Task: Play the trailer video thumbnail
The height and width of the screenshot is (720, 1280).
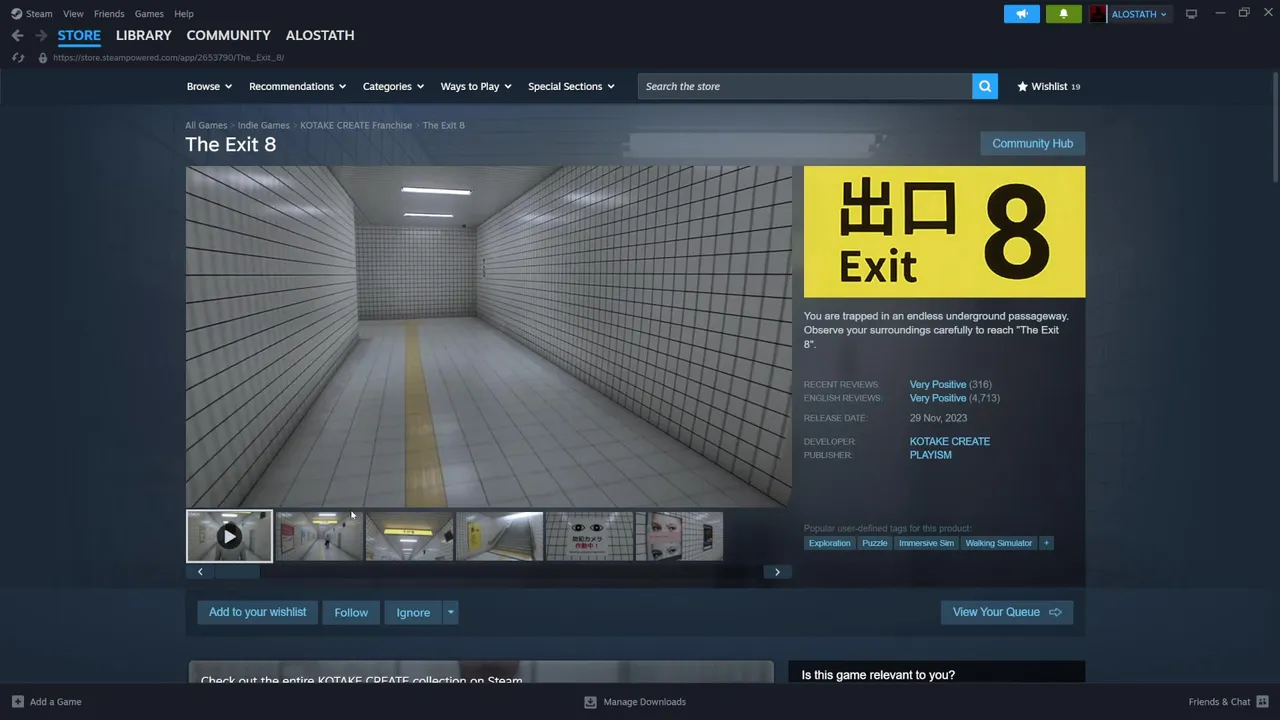Action: [229, 536]
